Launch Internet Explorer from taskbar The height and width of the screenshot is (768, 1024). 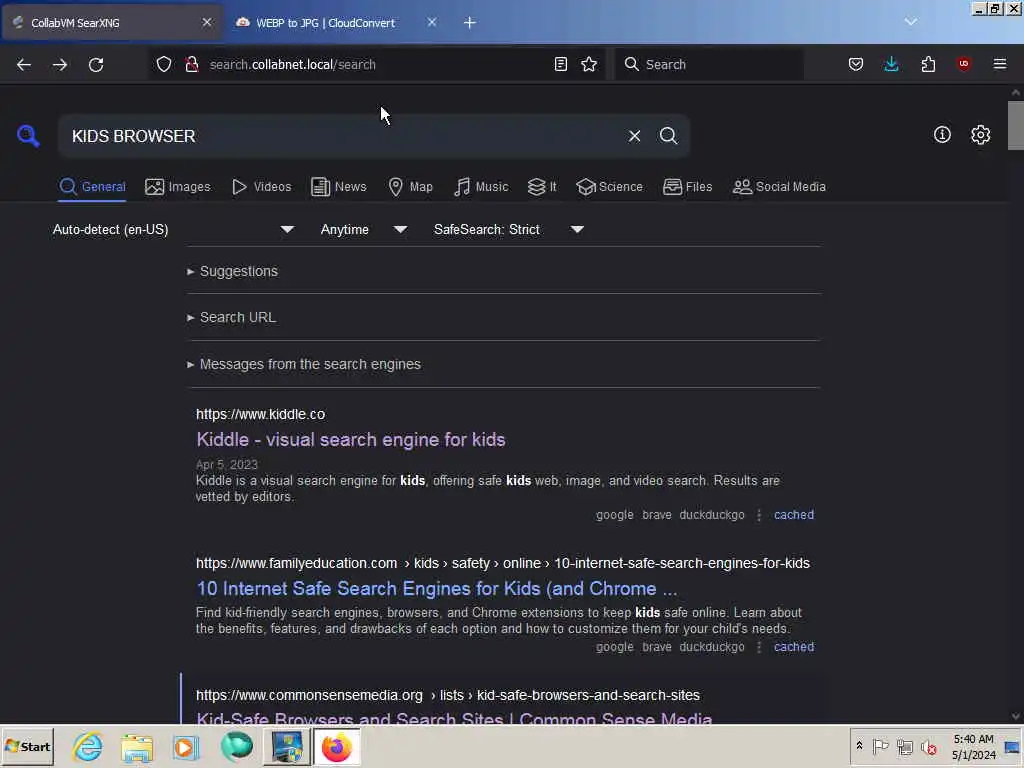pyautogui.click(x=88, y=746)
